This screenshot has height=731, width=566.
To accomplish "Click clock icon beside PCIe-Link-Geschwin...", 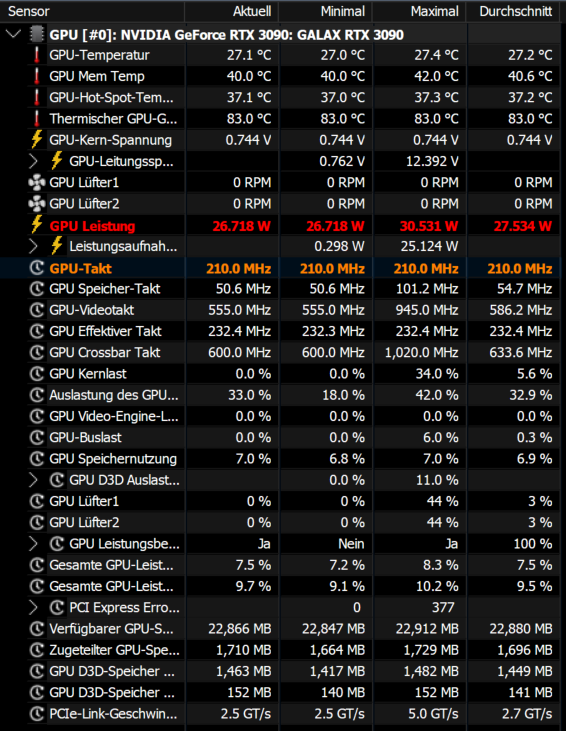I will point(37,713).
